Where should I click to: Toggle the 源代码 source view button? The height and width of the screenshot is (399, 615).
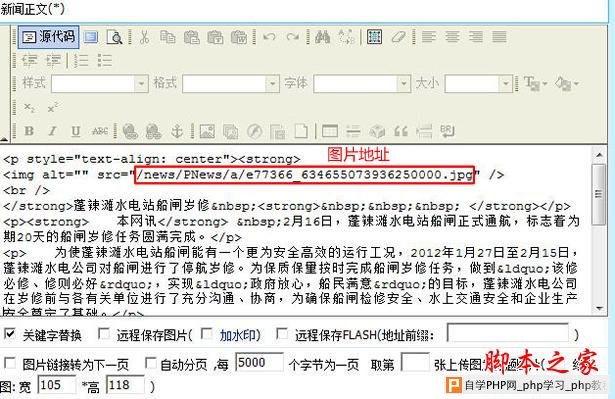tap(49, 37)
